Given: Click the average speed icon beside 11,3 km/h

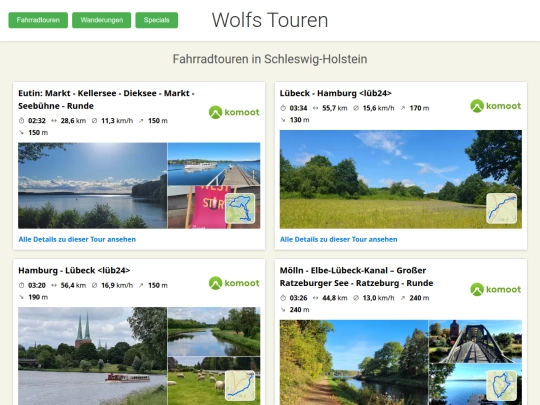Looking at the screenshot, I should pos(94,121).
